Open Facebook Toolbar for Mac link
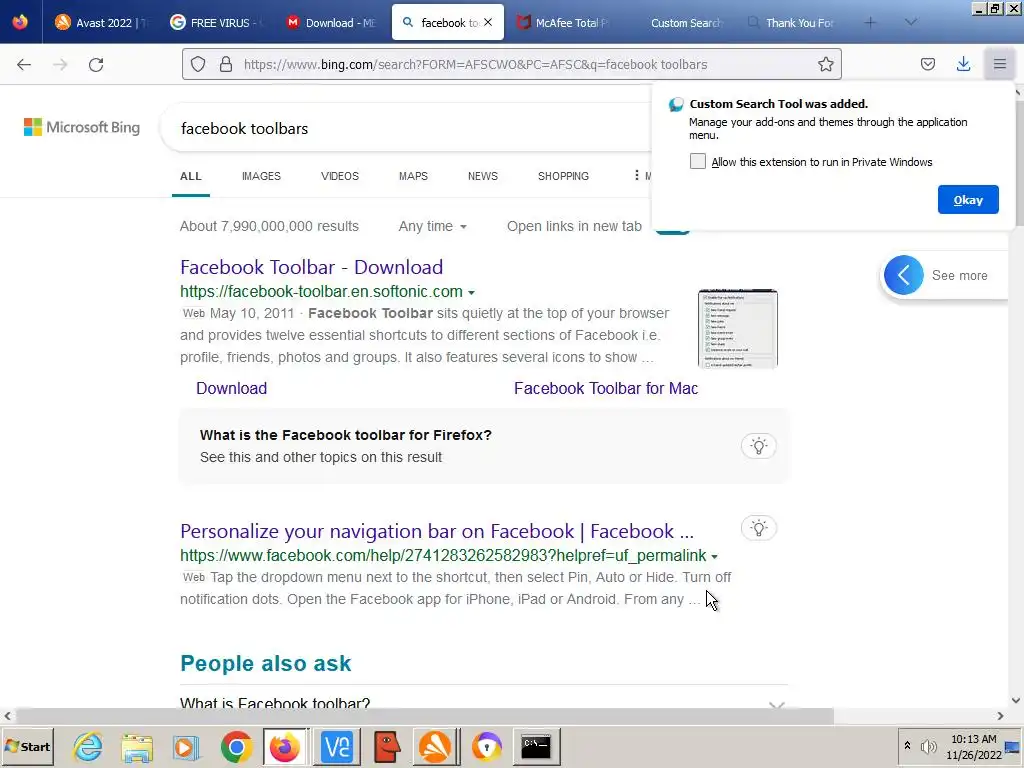 [x=606, y=389]
